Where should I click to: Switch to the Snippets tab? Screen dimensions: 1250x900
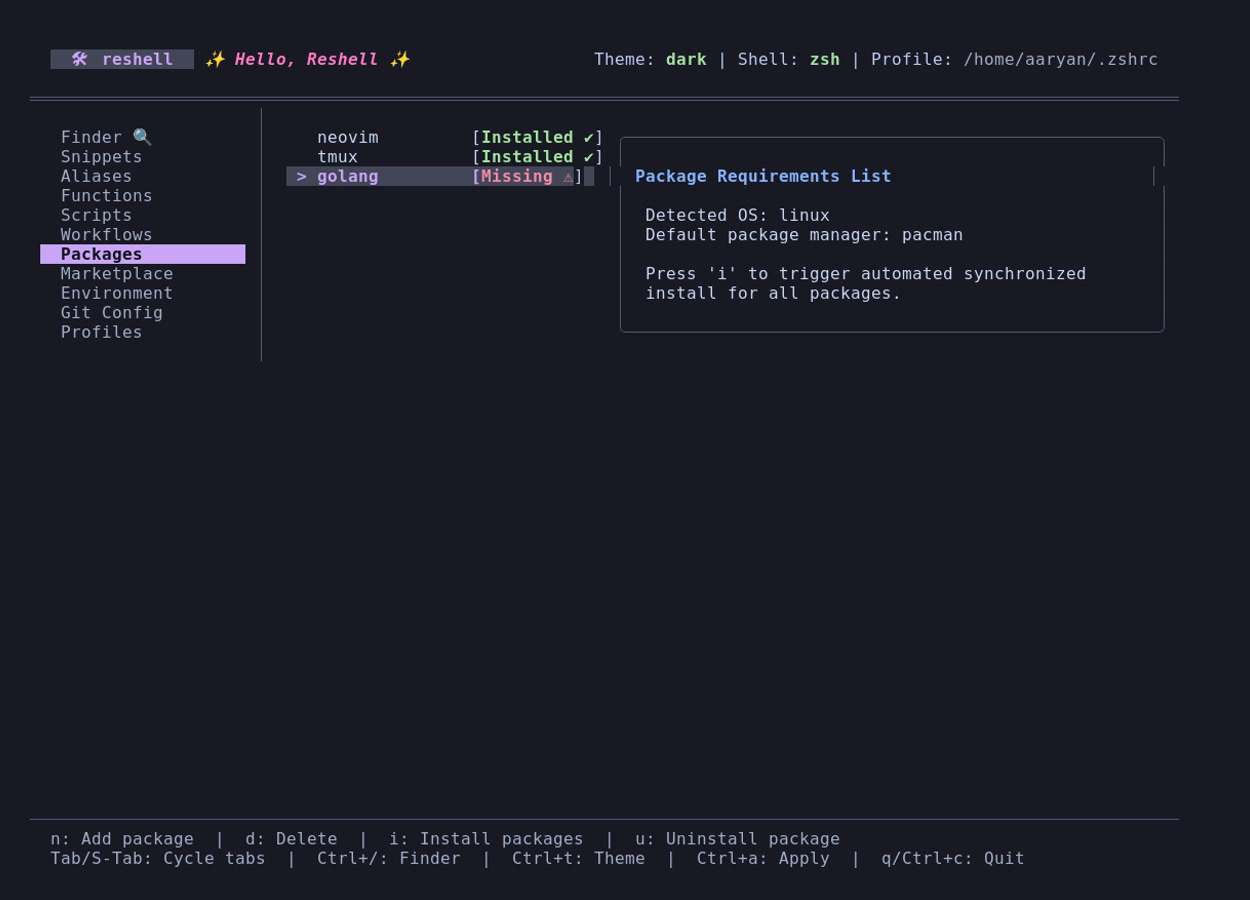tap(101, 157)
